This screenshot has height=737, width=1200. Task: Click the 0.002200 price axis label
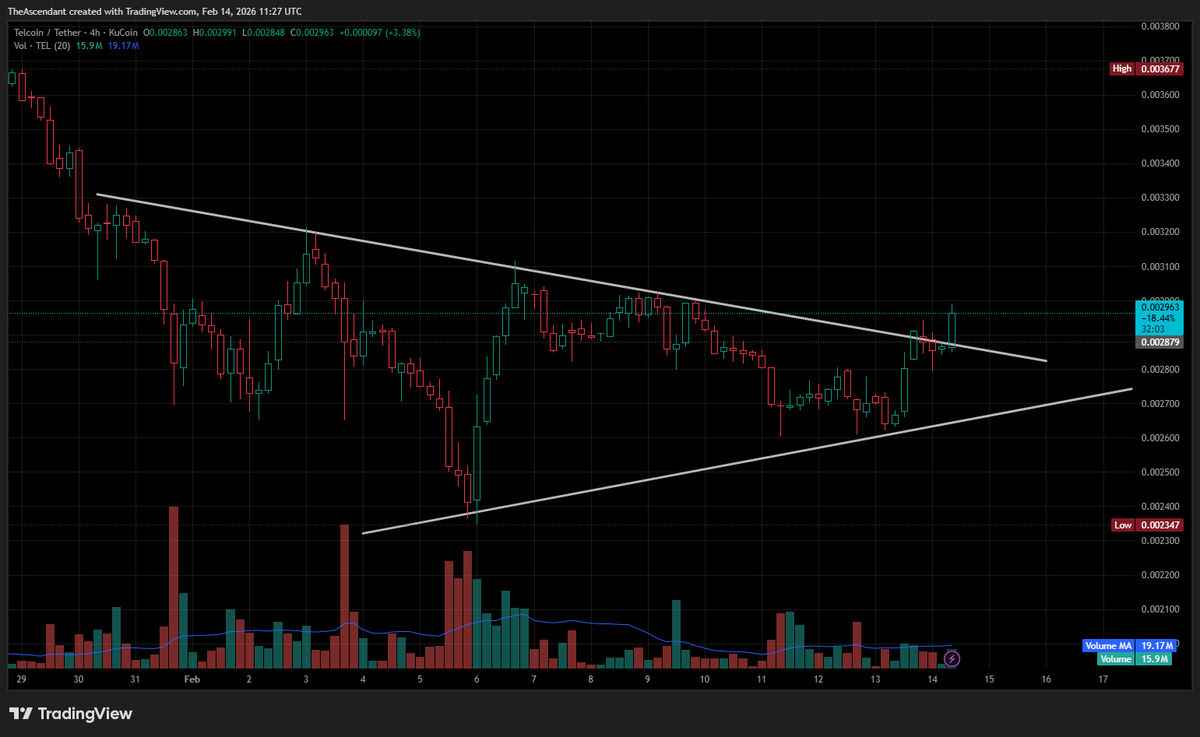point(1159,576)
